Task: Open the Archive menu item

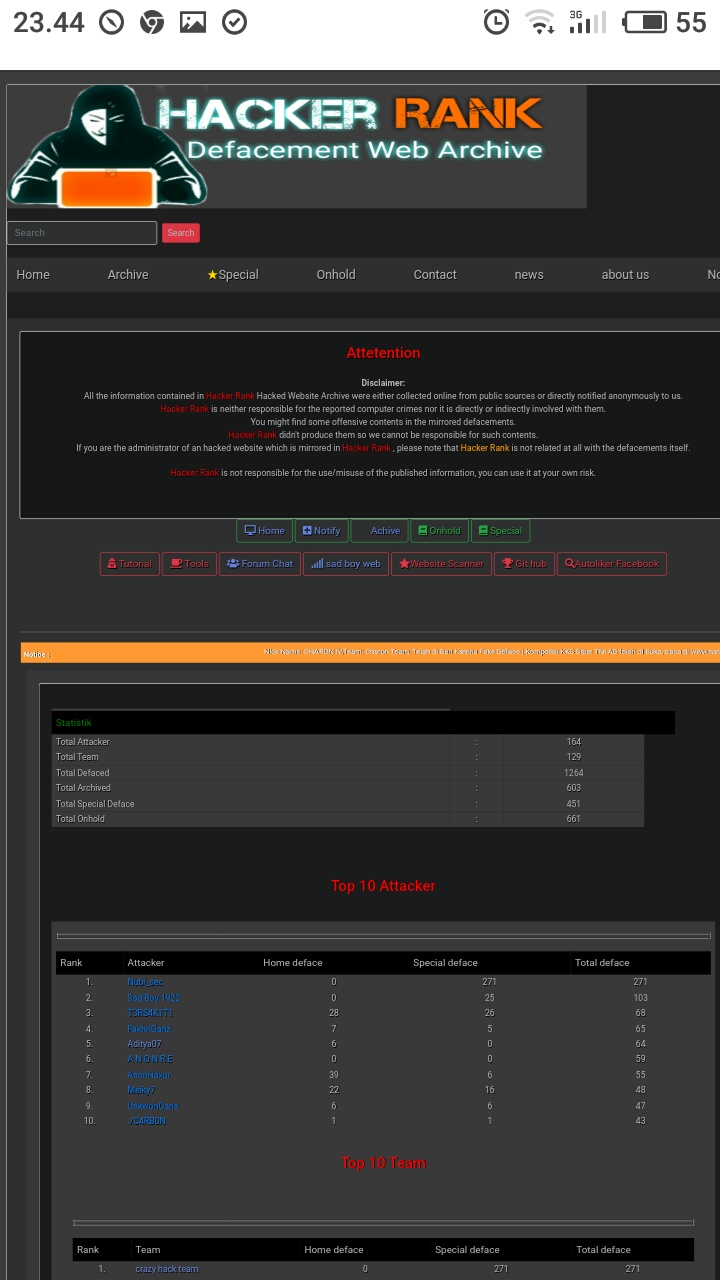Action: (128, 275)
